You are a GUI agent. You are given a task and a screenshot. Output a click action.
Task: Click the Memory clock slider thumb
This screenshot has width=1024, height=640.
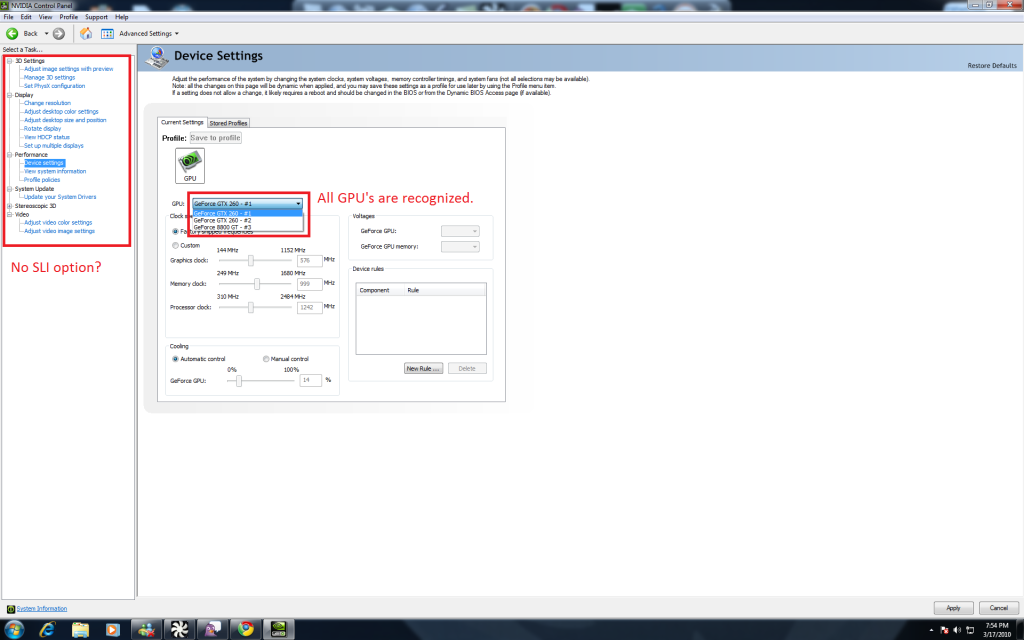257,284
